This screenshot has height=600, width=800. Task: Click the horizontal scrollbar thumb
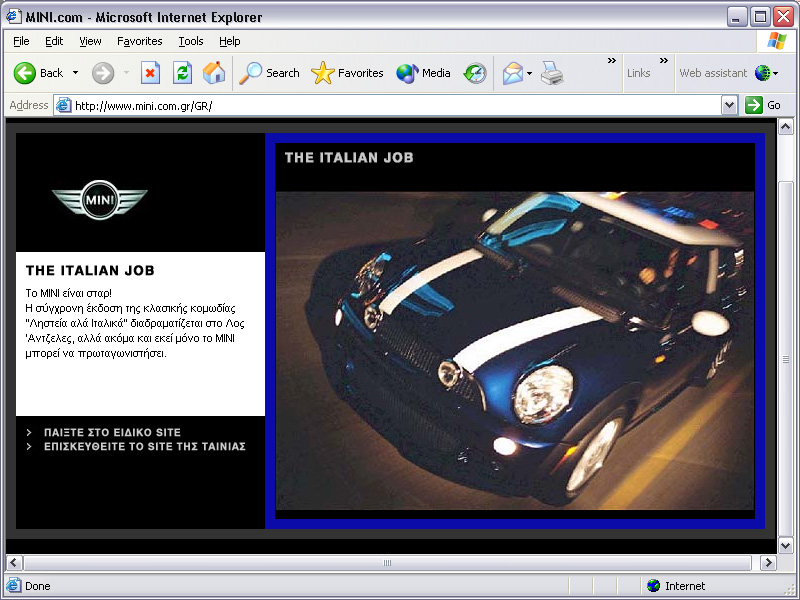pos(387,563)
